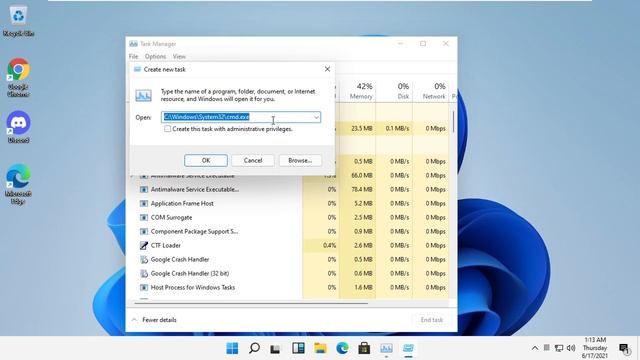Sort by the Network column header
640x360 pixels.
click(431, 91)
